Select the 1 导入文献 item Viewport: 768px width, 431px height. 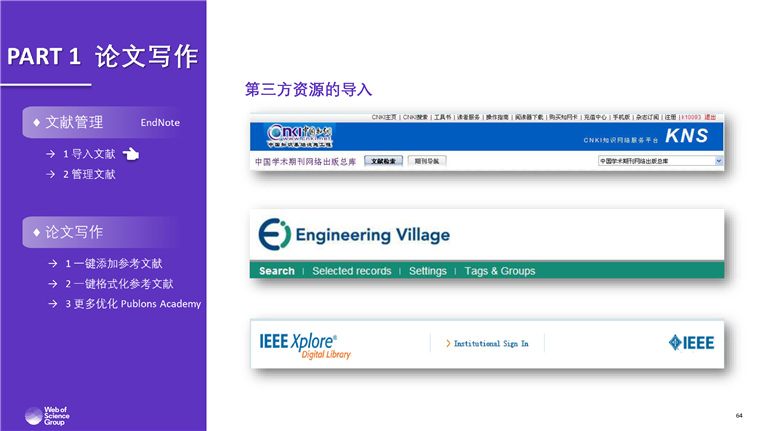click(89, 154)
